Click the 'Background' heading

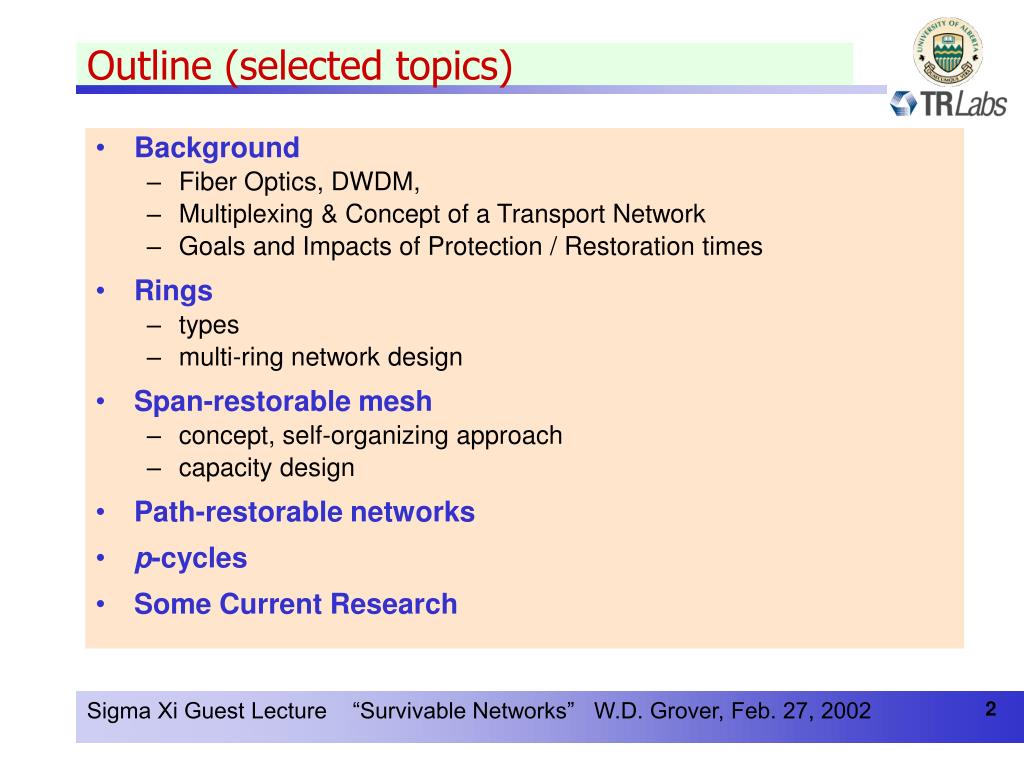tap(217, 148)
